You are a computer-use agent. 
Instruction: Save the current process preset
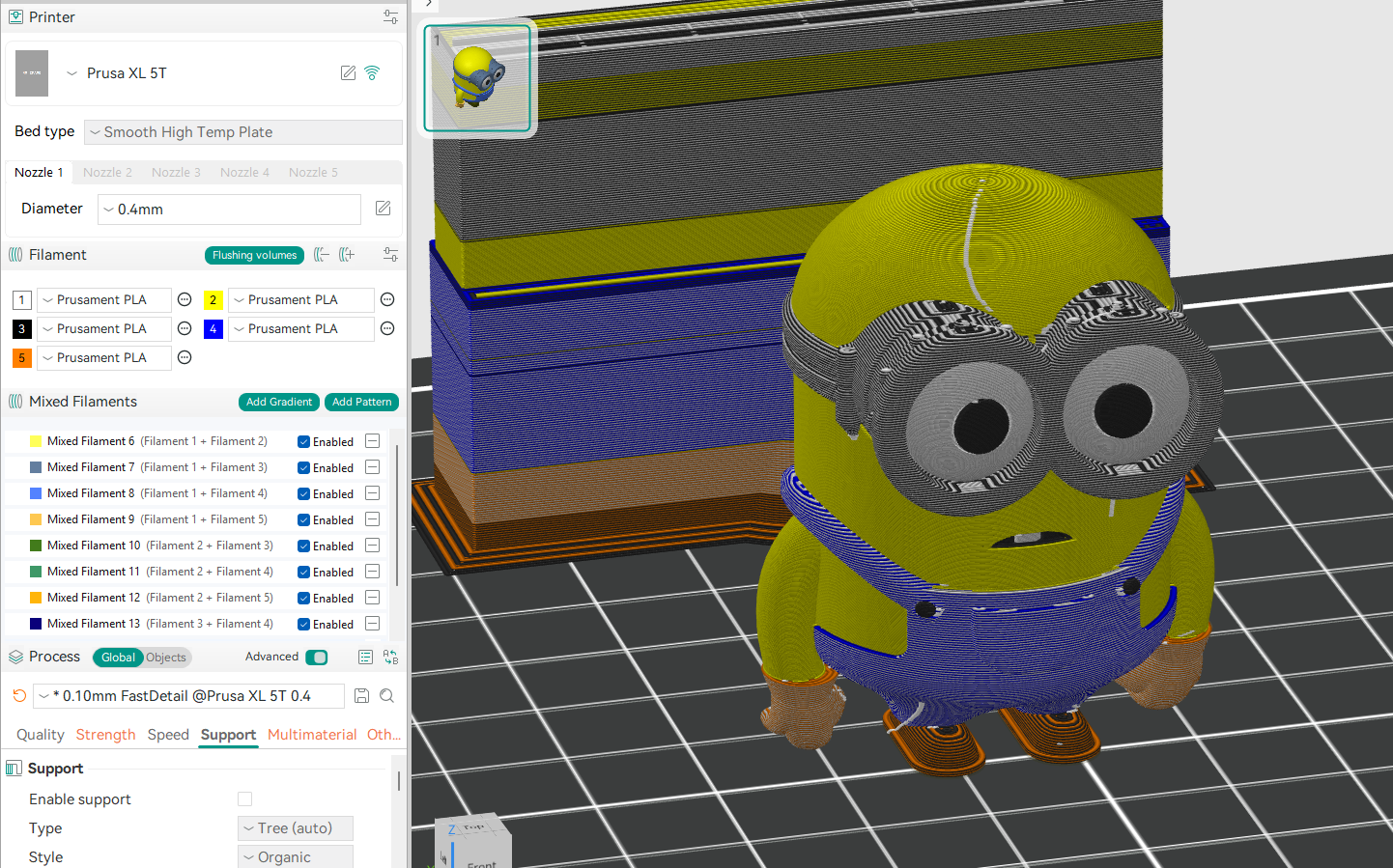point(361,696)
